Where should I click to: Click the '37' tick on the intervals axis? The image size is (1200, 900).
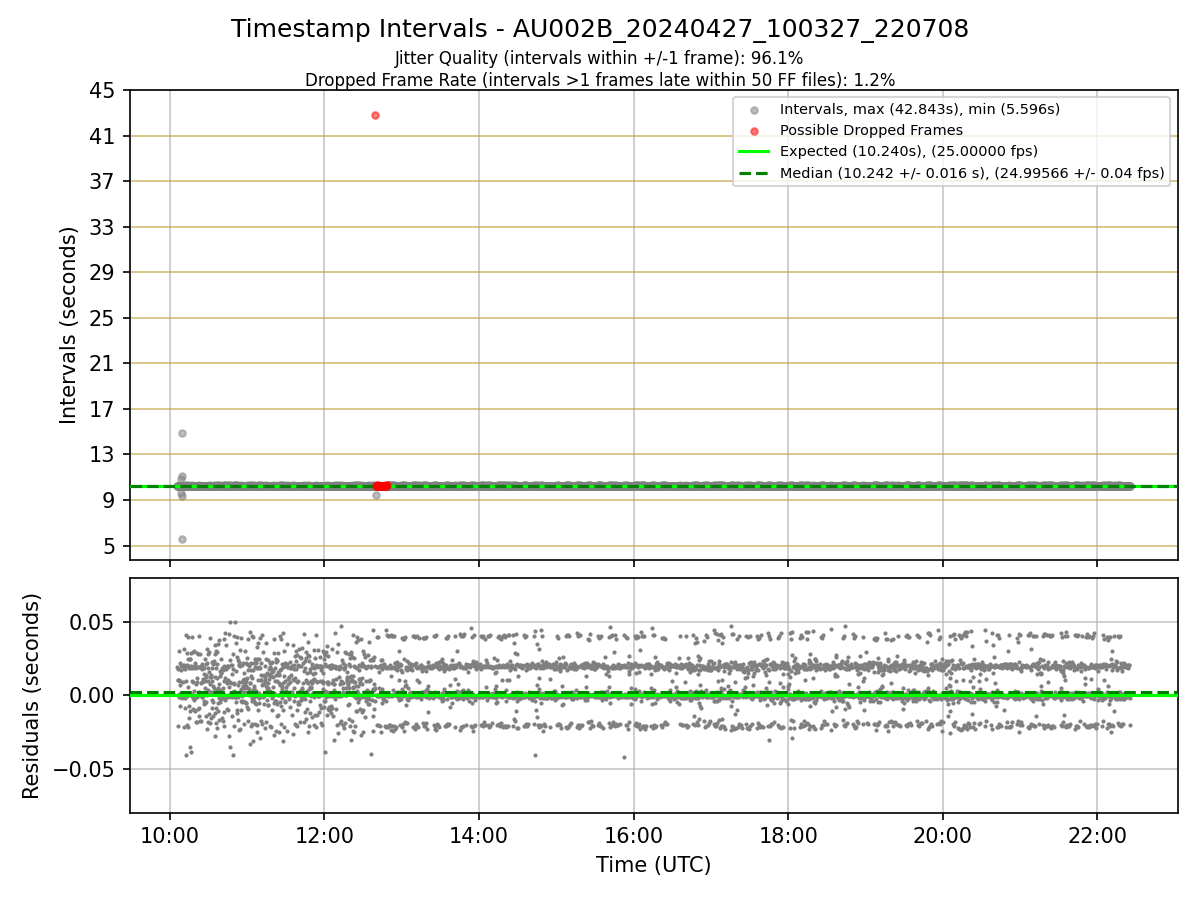pyautogui.click(x=104, y=182)
